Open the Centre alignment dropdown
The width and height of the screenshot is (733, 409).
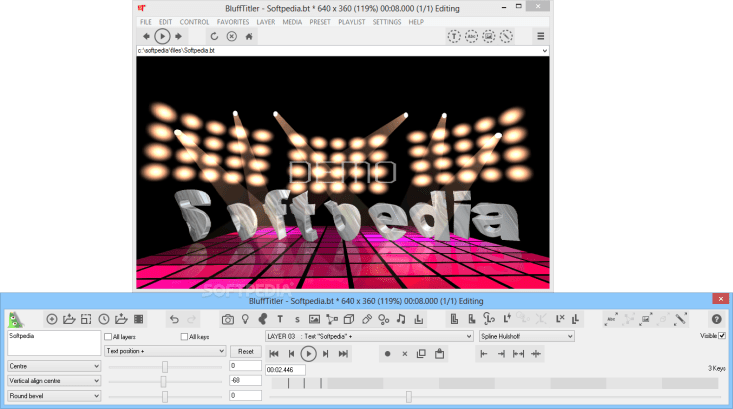(x=54, y=366)
